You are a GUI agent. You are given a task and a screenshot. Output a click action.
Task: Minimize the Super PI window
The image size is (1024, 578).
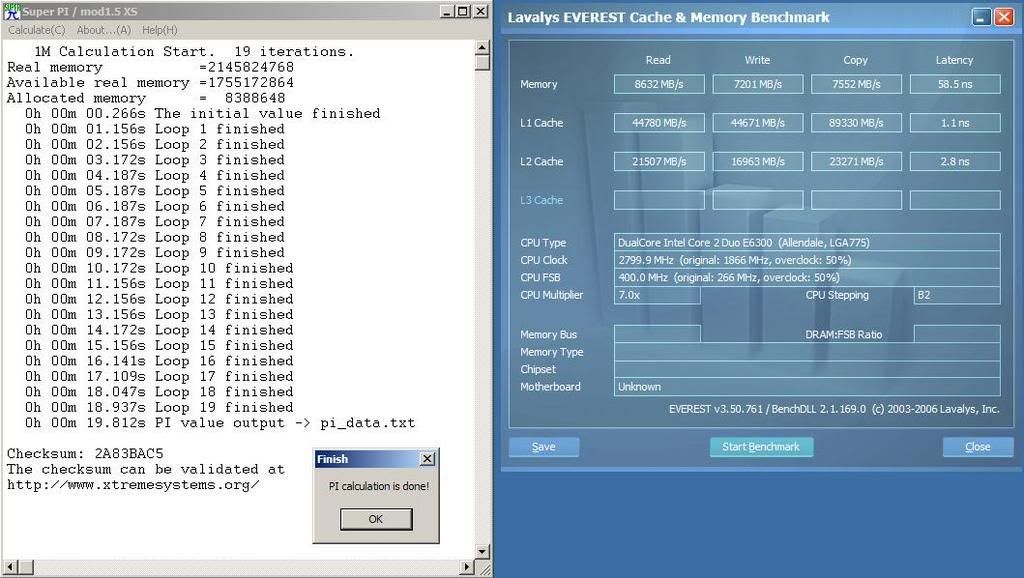click(x=445, y=11)
